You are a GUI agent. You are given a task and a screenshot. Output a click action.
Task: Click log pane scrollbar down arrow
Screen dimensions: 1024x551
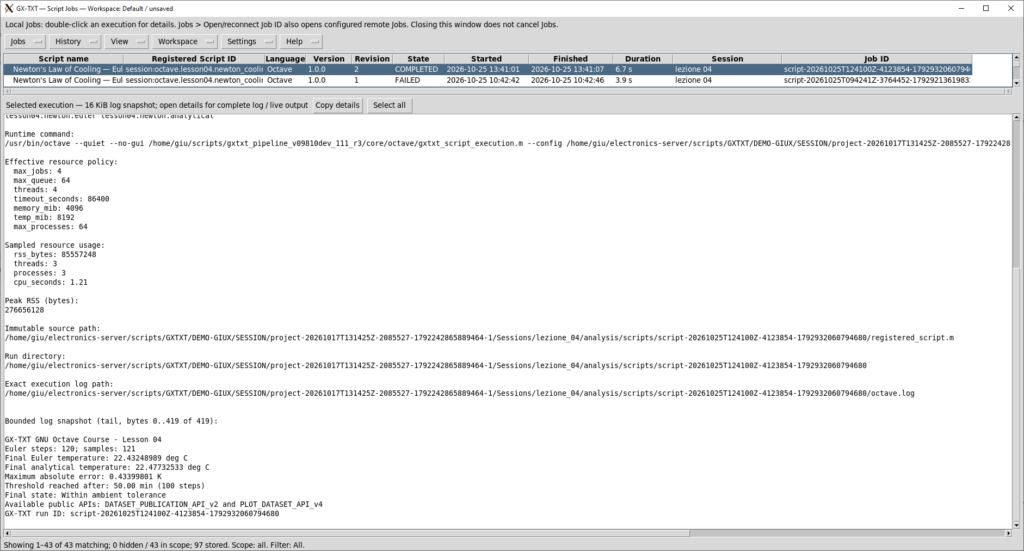pos(1016,524)
